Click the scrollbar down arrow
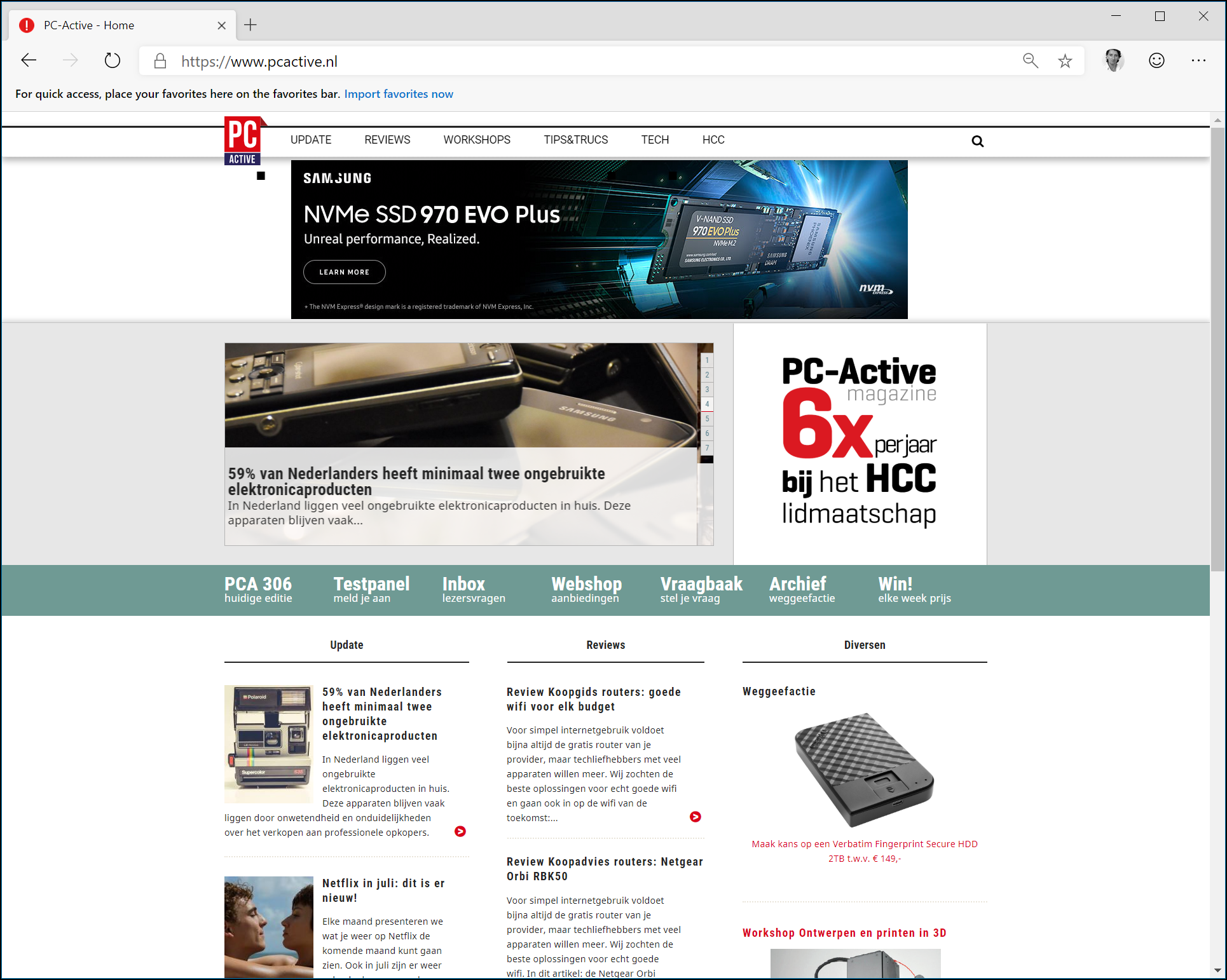The height and width of the screenshot is (980, 1227). [x=1217, y=970]
